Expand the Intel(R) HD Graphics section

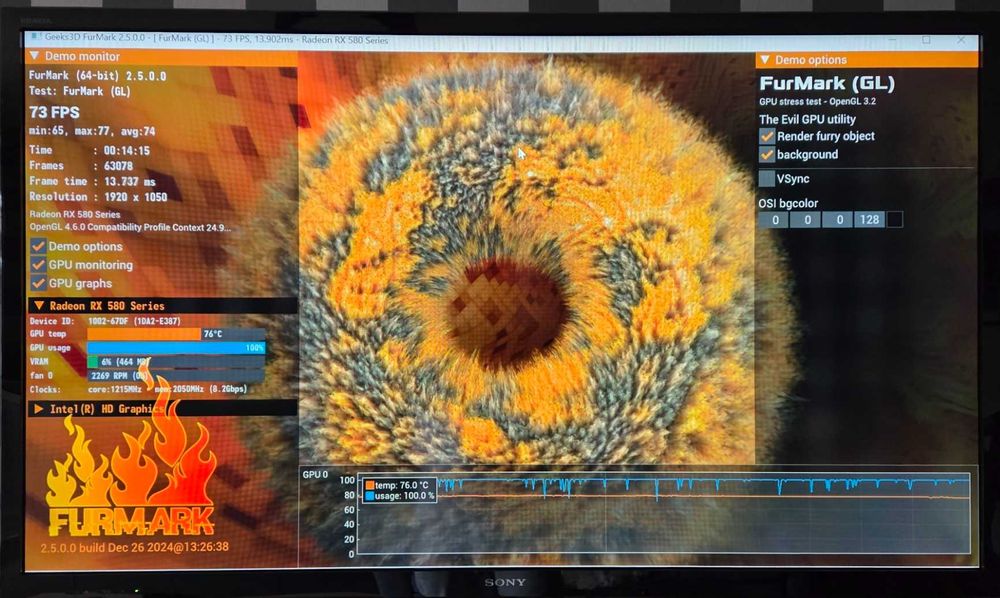[162, 409]
